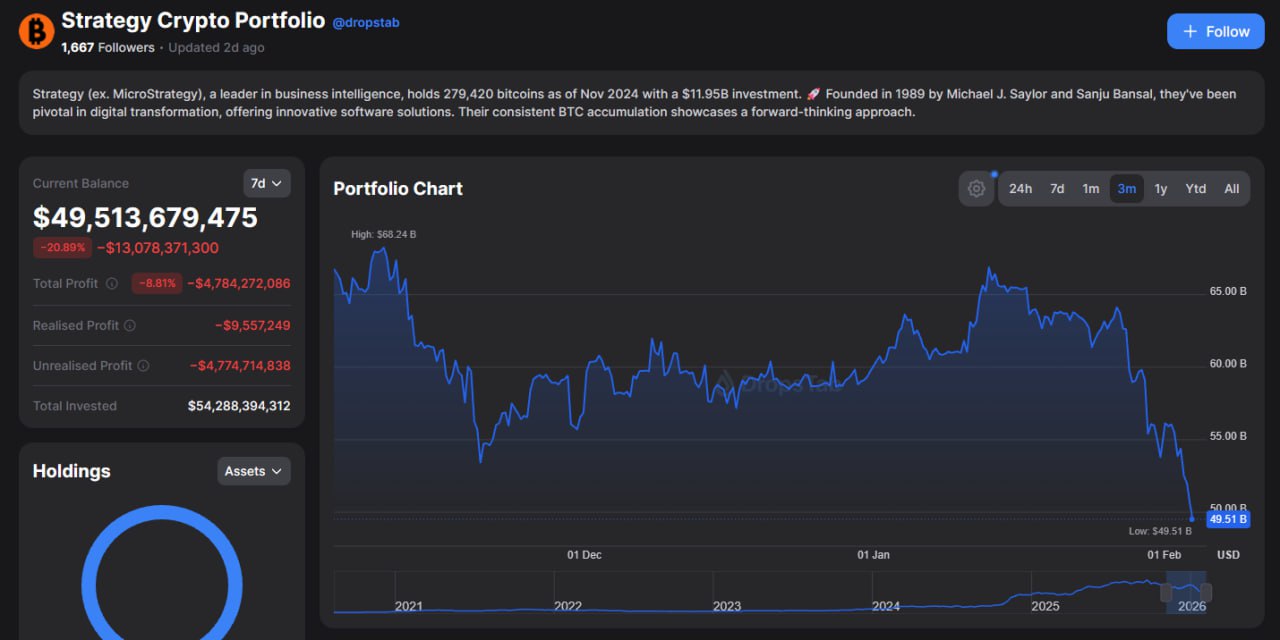Select the 3m chart range
Screen dimensions: 1280x640
(1126, 189)
